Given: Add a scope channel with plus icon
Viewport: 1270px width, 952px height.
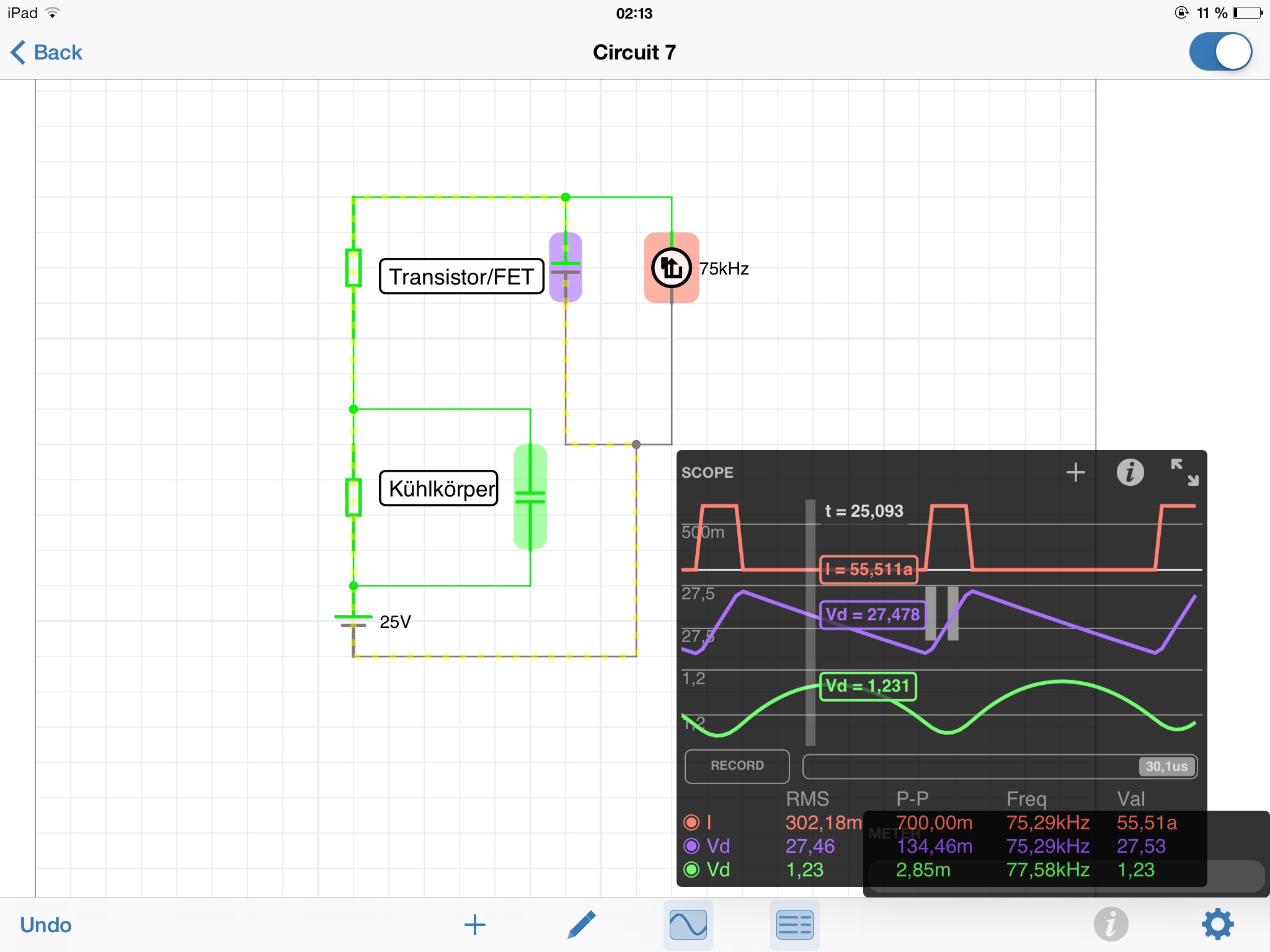Looking at the screenshot, I should pyautogui.click(x=1075, y=472).
